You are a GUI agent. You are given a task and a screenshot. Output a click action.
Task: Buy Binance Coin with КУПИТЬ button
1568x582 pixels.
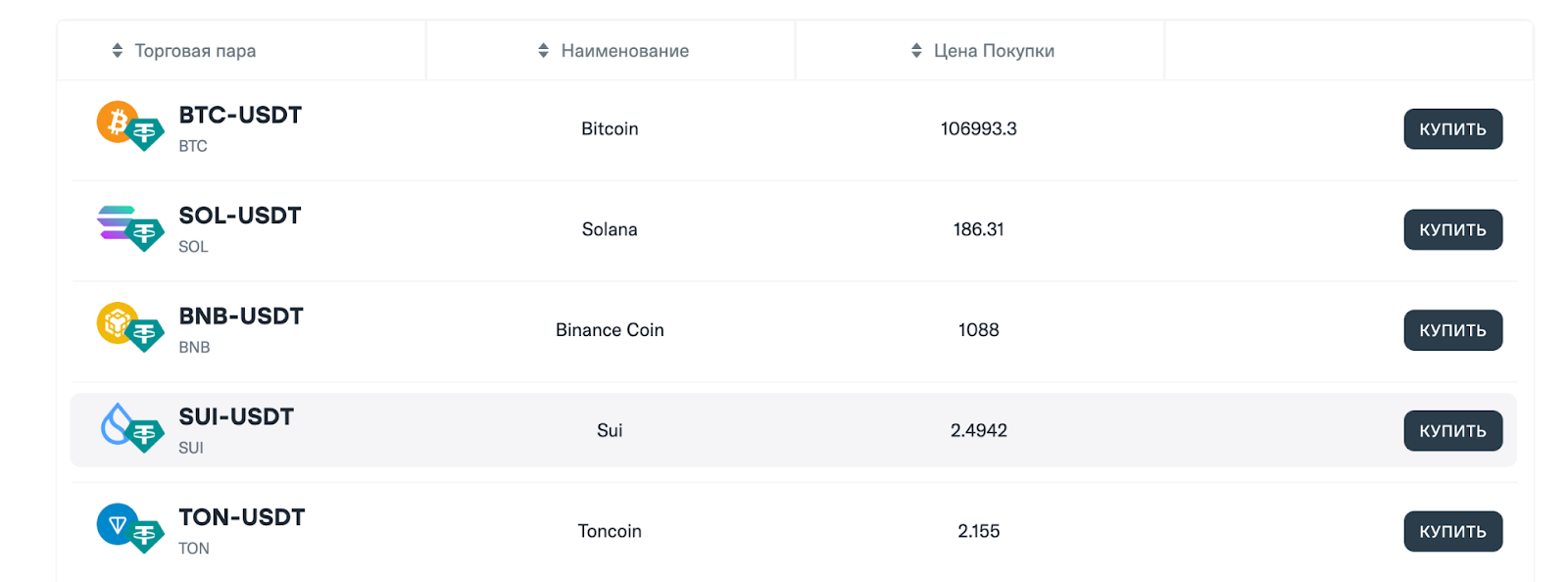[1452, 330]
